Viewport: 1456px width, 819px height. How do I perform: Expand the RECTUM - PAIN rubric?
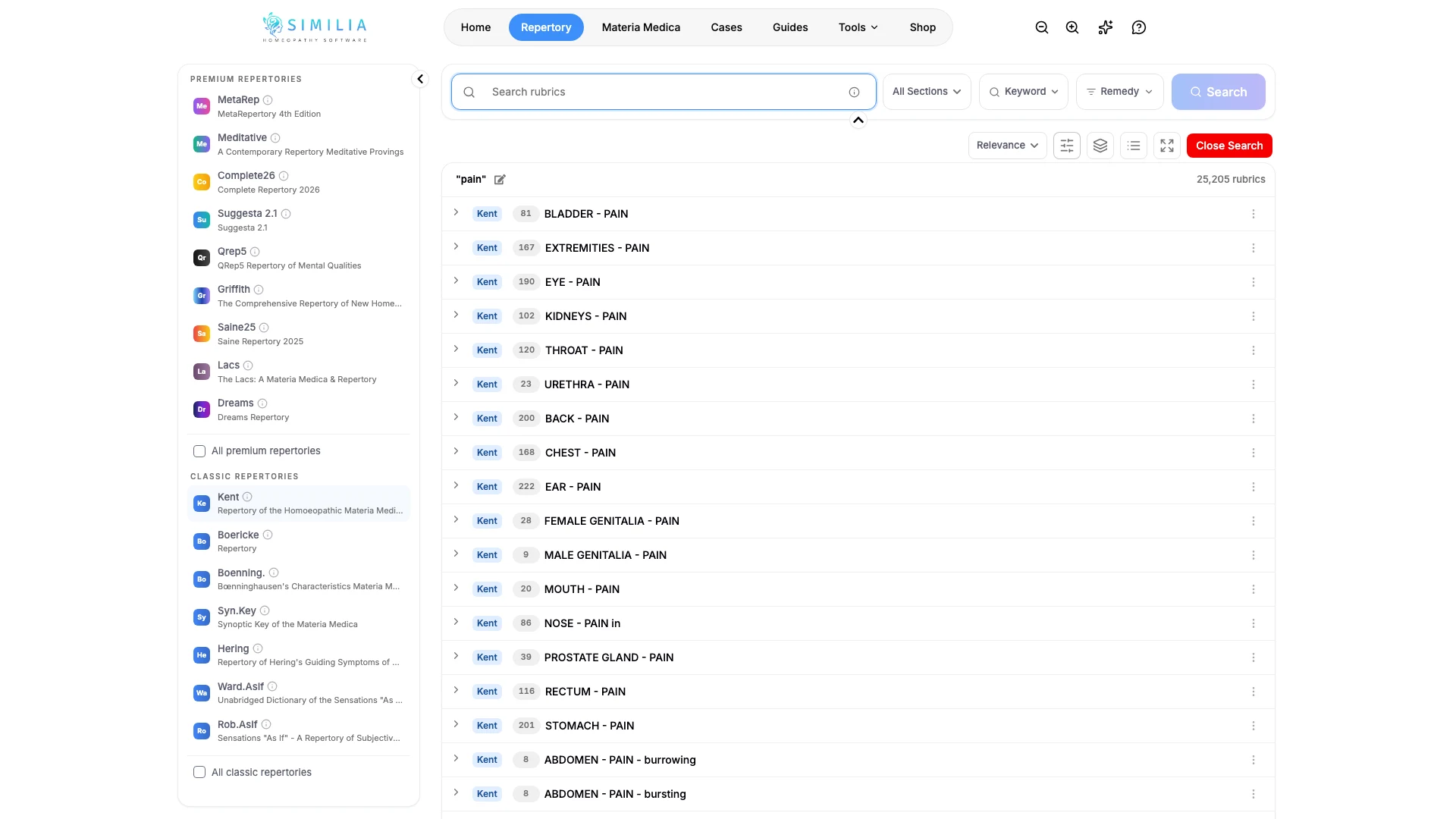[456, 690]
